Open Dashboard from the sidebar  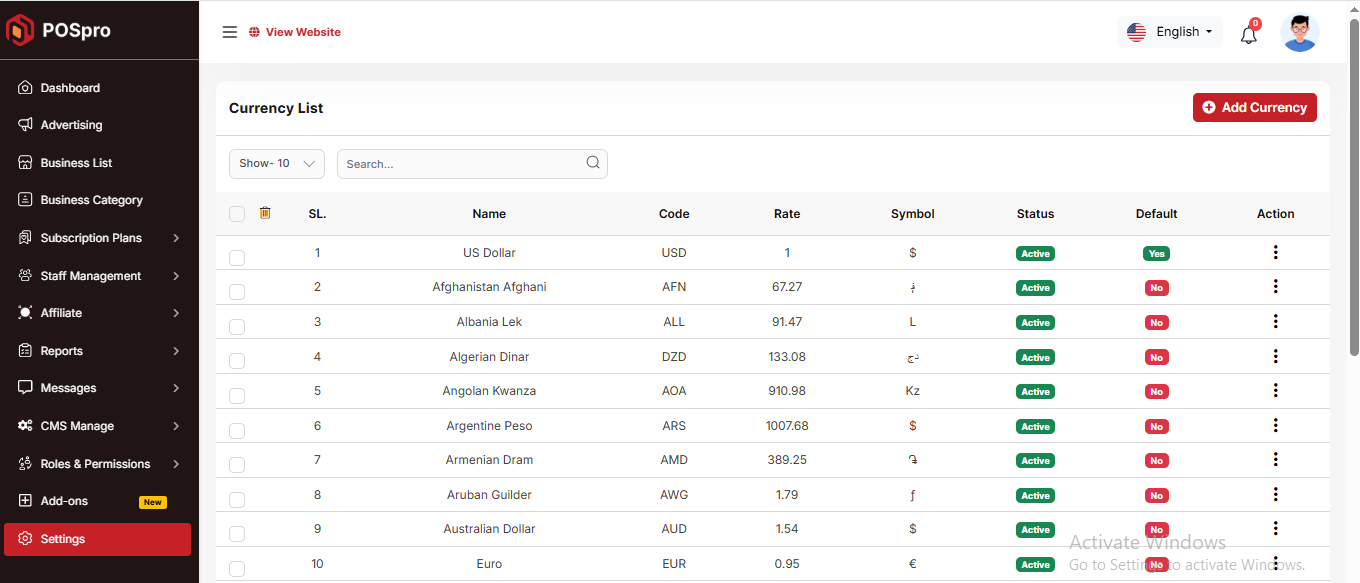[70, 88]
